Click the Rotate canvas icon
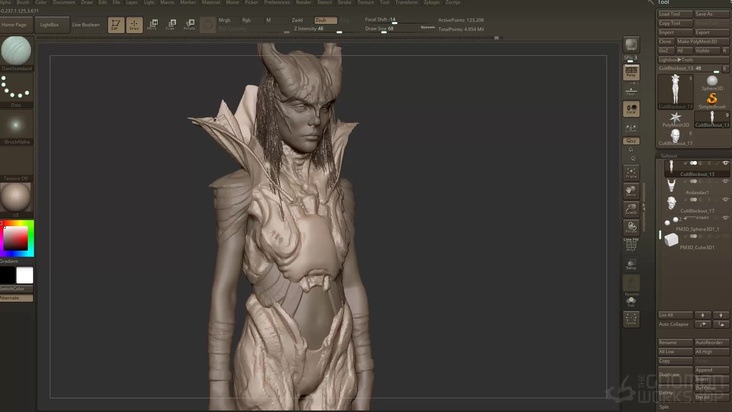Image resolution: width=732 pixels, height=412 pixels. 631,228
